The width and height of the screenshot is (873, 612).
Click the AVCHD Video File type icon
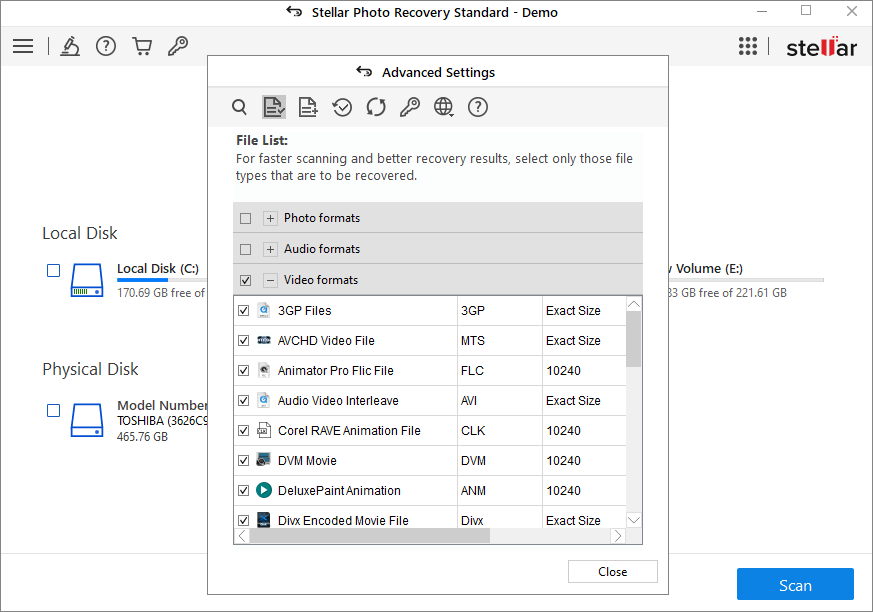pyautogui.click(x=264, y=340)
